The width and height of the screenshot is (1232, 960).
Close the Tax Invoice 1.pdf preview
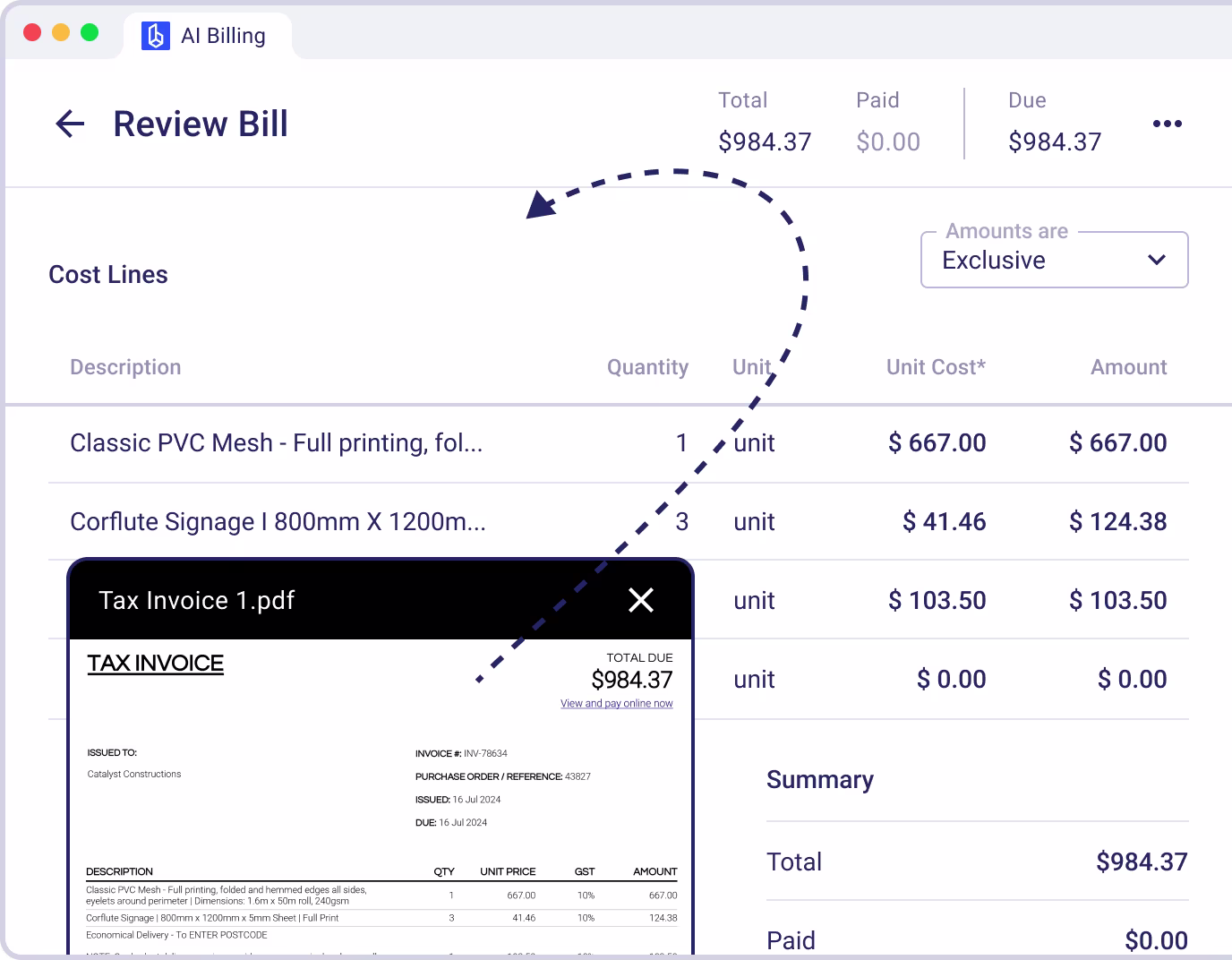[641, 600]
